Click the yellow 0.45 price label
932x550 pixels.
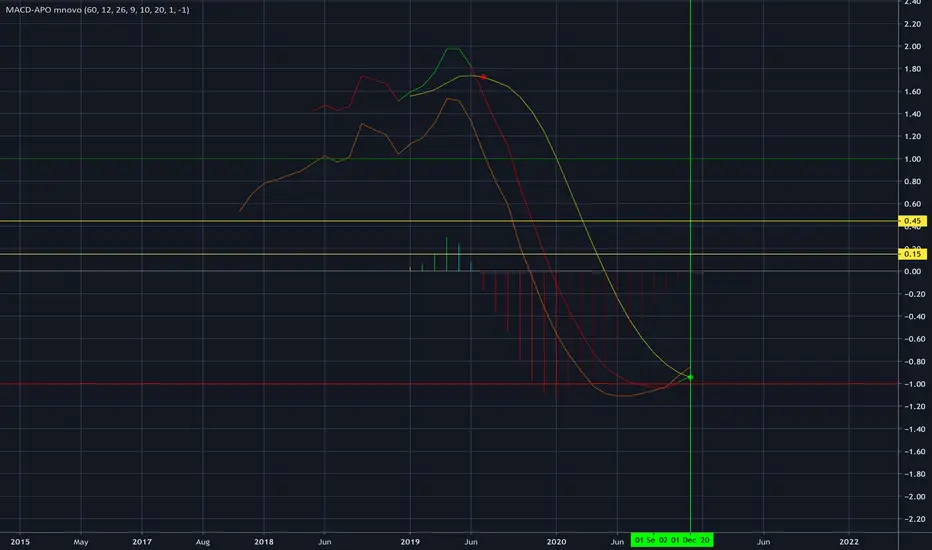pos(912,221)
